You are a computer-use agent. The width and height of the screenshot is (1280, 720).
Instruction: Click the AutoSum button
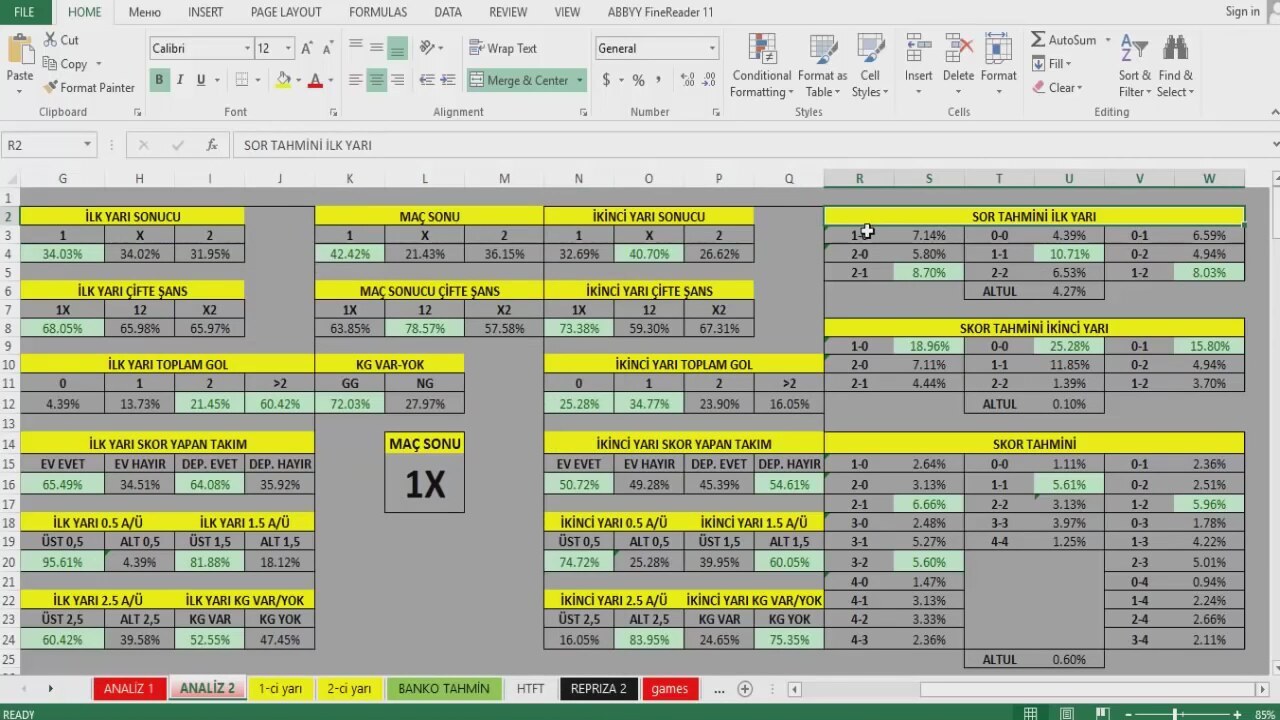1063,40
